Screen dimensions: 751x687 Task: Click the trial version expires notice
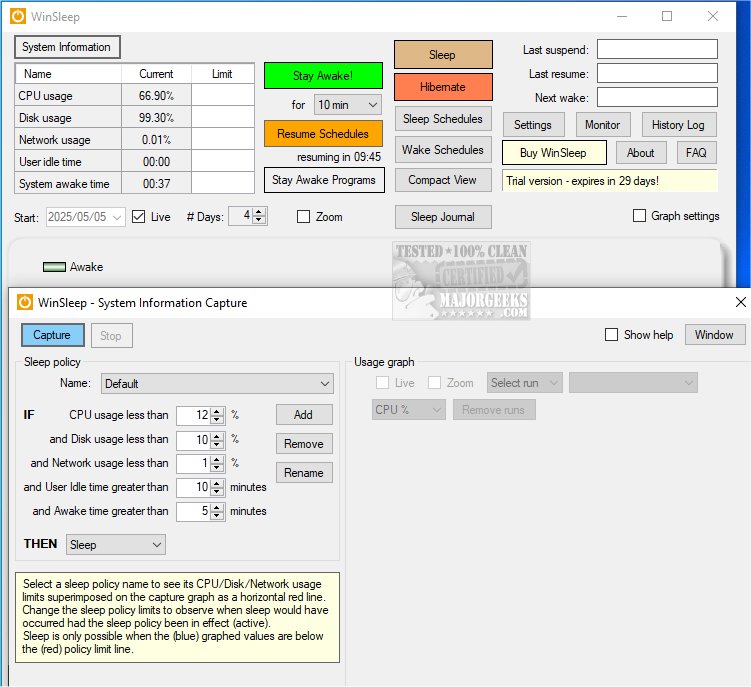pyautogui.click(x=610, y=181)
